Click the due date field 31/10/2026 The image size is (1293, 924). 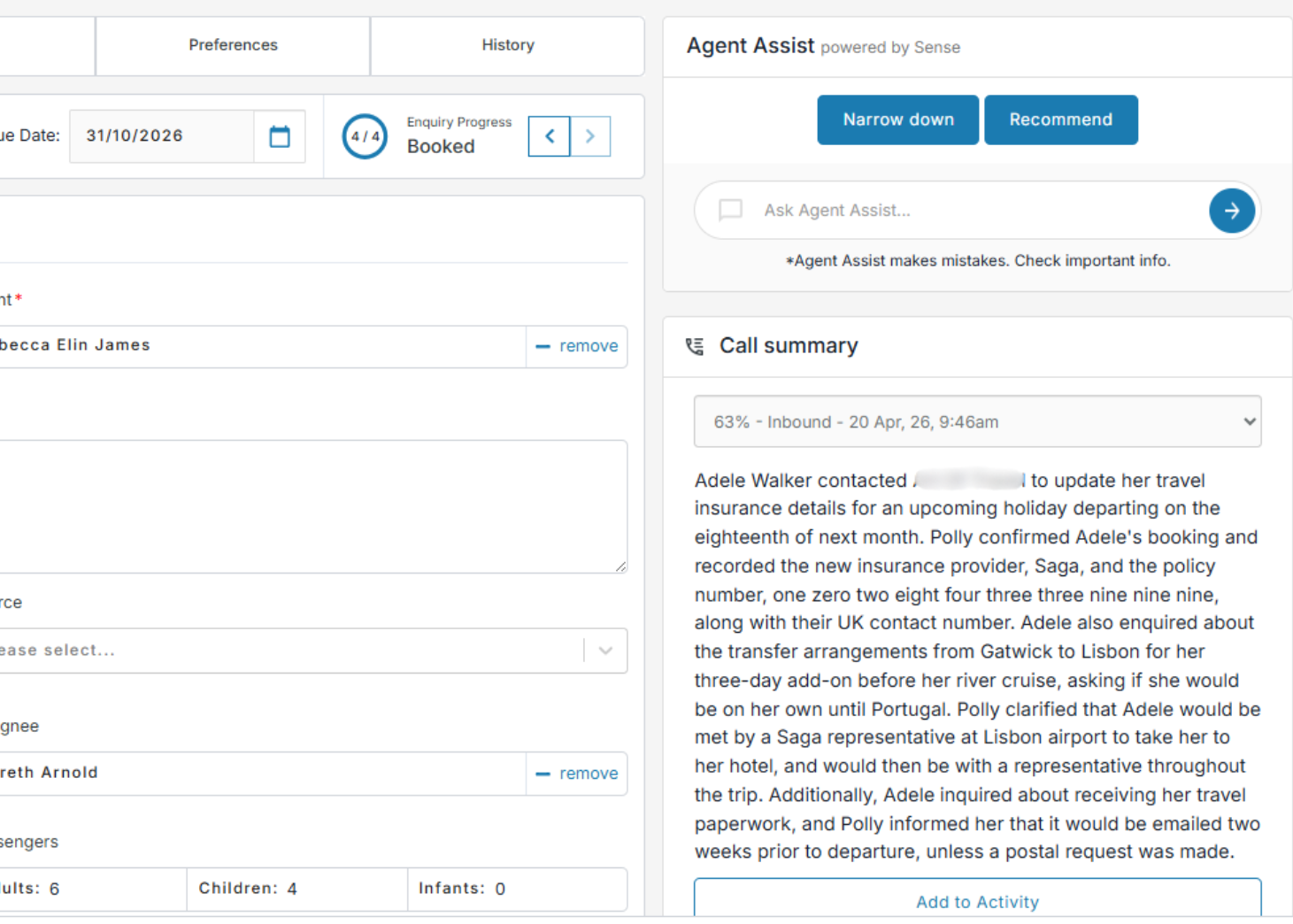tap(162, 136)
